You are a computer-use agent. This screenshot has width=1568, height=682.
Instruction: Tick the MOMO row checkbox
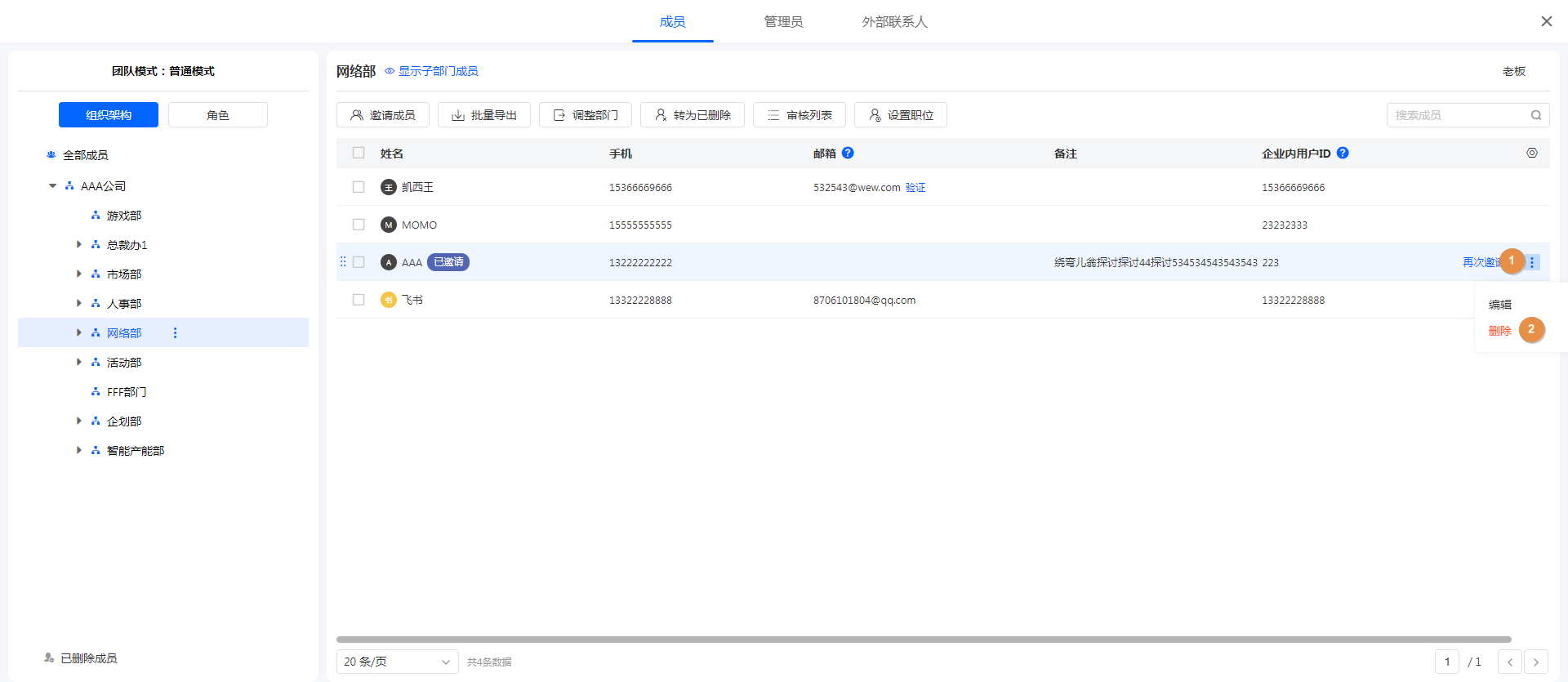[359, 225]
